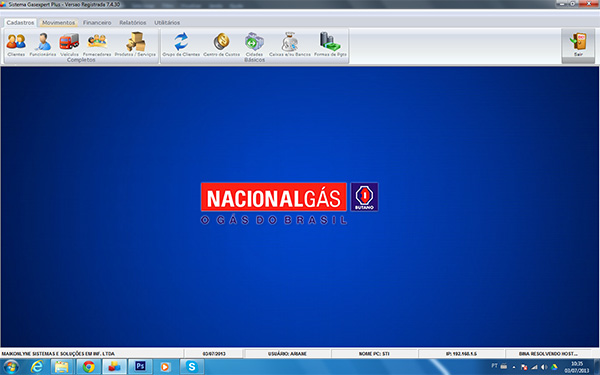Image resolution: width=600 pixels, height=375 pixels.
Task: Open the media player taskbar icon
Action: (x=165, y=367)
